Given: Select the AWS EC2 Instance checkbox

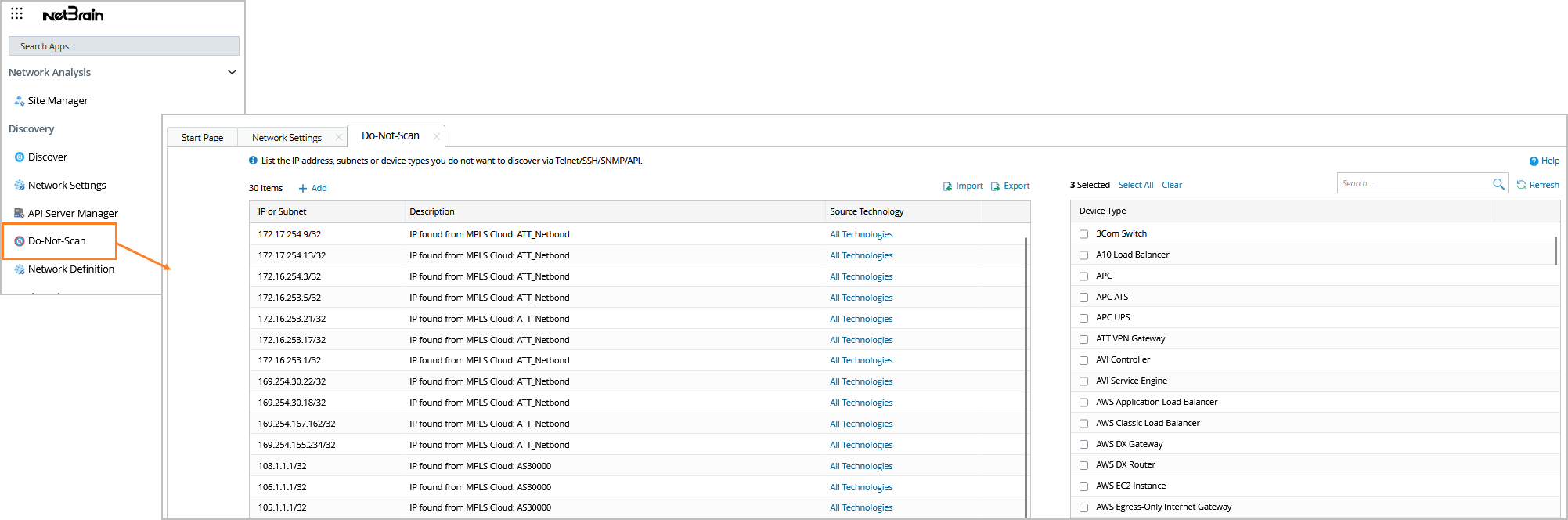Looking at the screenshot, I should pyautogui.click(x=1084, y=486).
